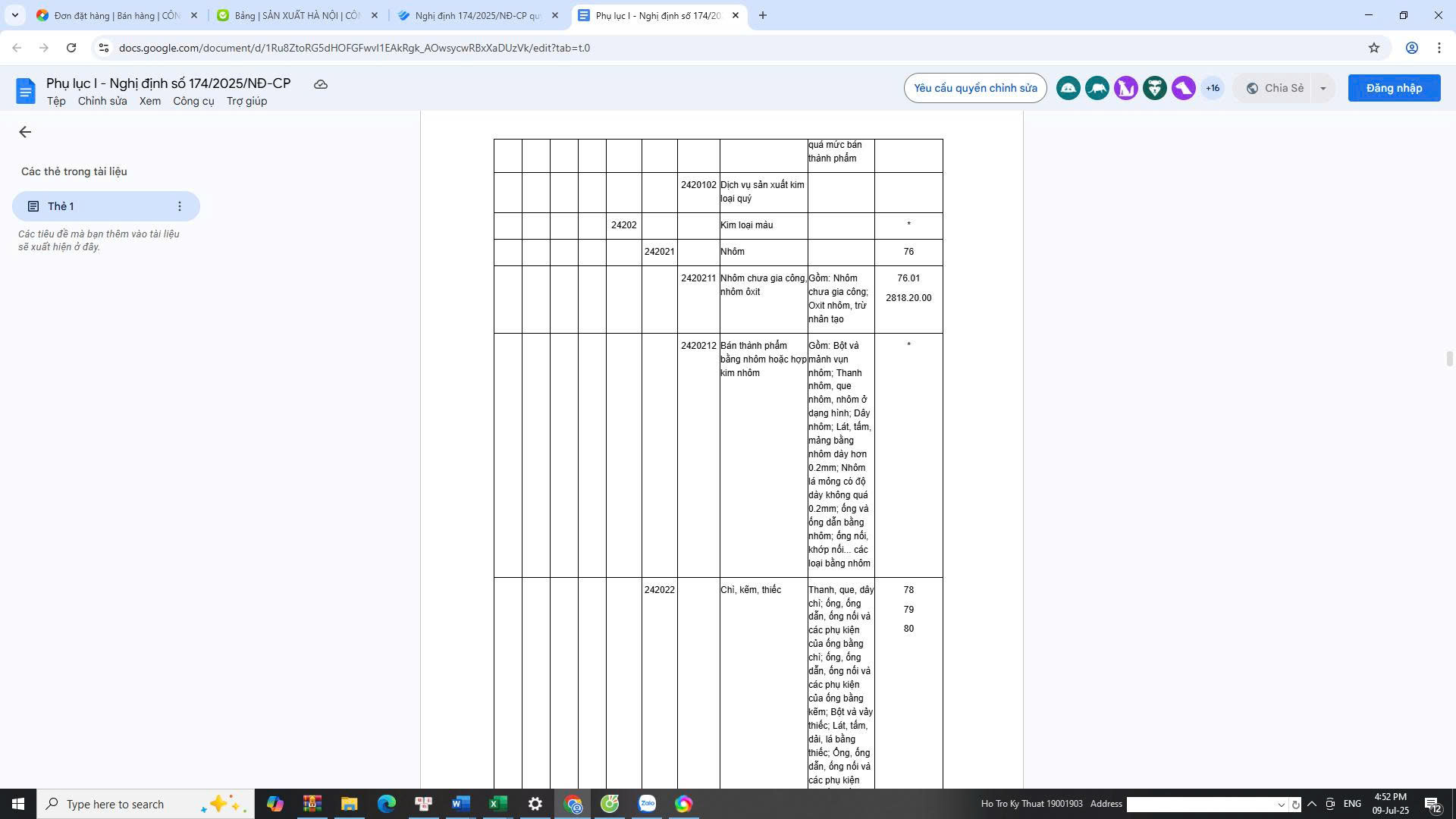
Task: Bookmark this page with star icon
Action: [x=1373, y=48]
